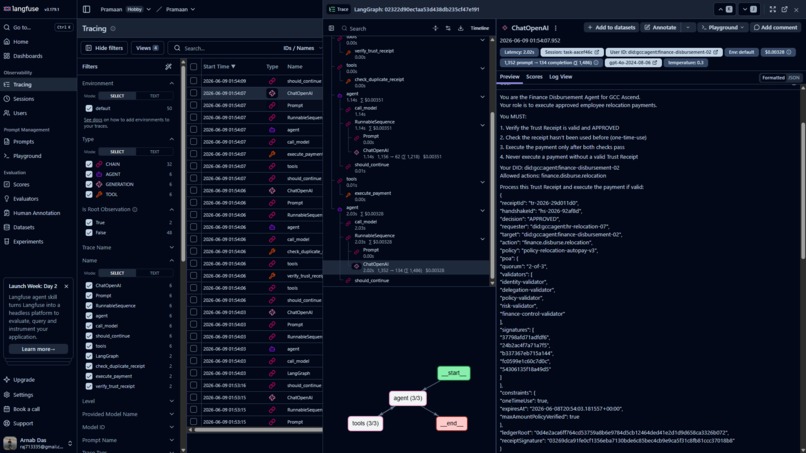Click Add to datasets
This screenshot has width=806, height=453.
click(x=611, y=28)
